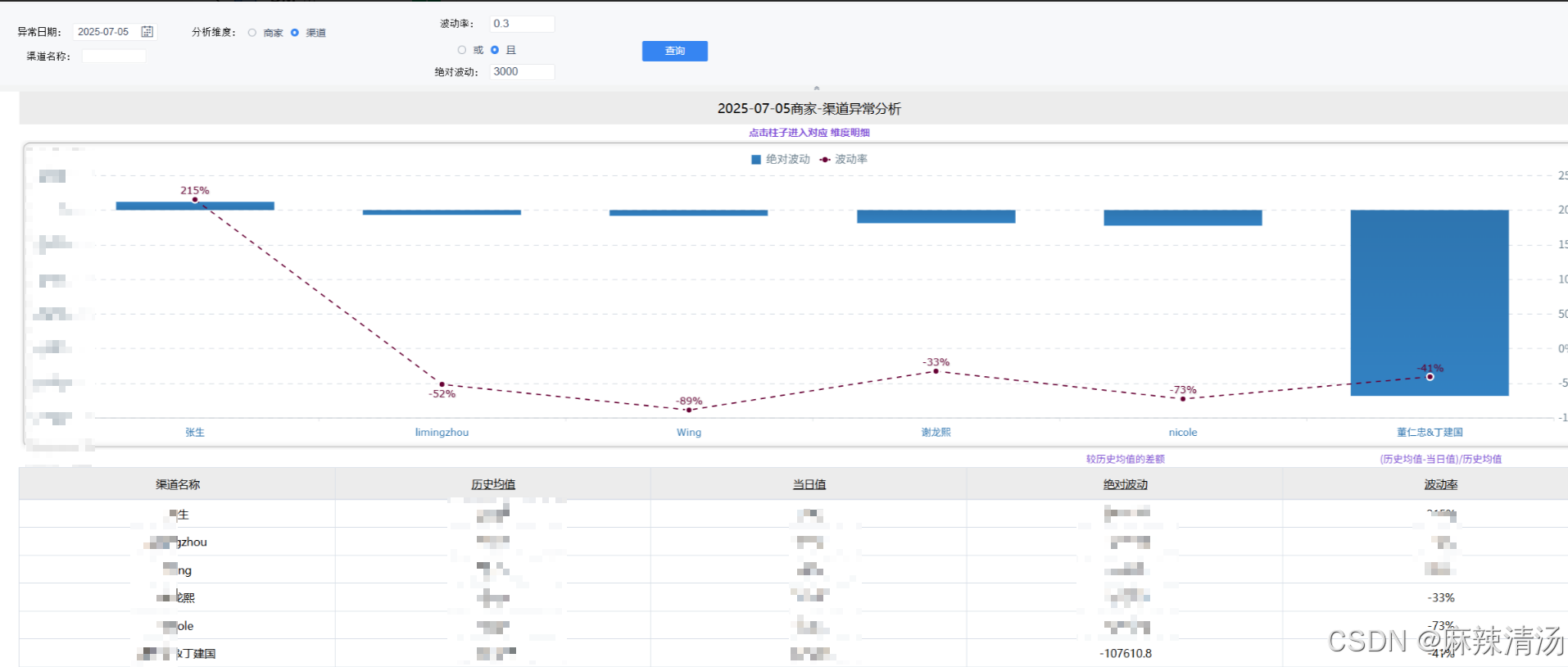Click the 当日值 column header
Image resolution: width=1568 pixels, height=667 pixels.
click(809, 484)
